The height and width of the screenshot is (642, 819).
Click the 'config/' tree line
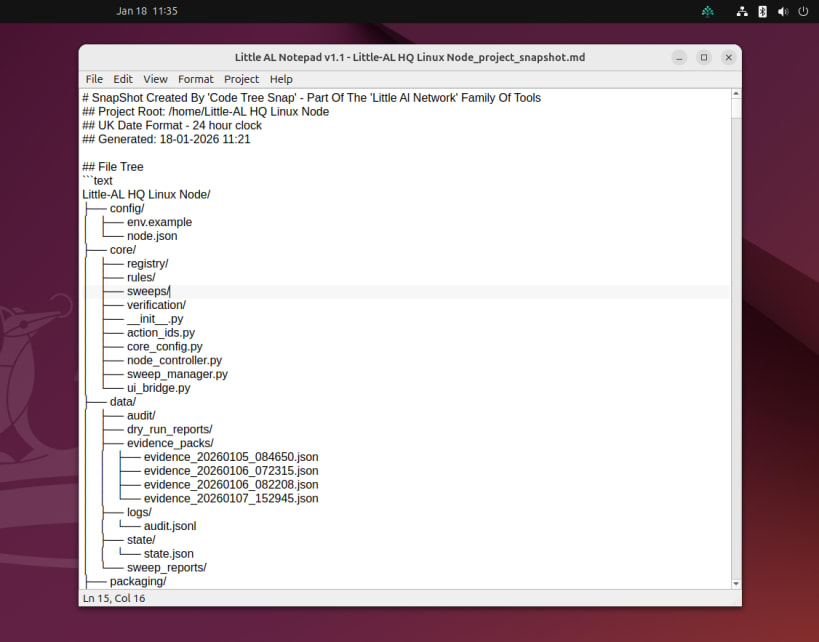pos(127,208)
